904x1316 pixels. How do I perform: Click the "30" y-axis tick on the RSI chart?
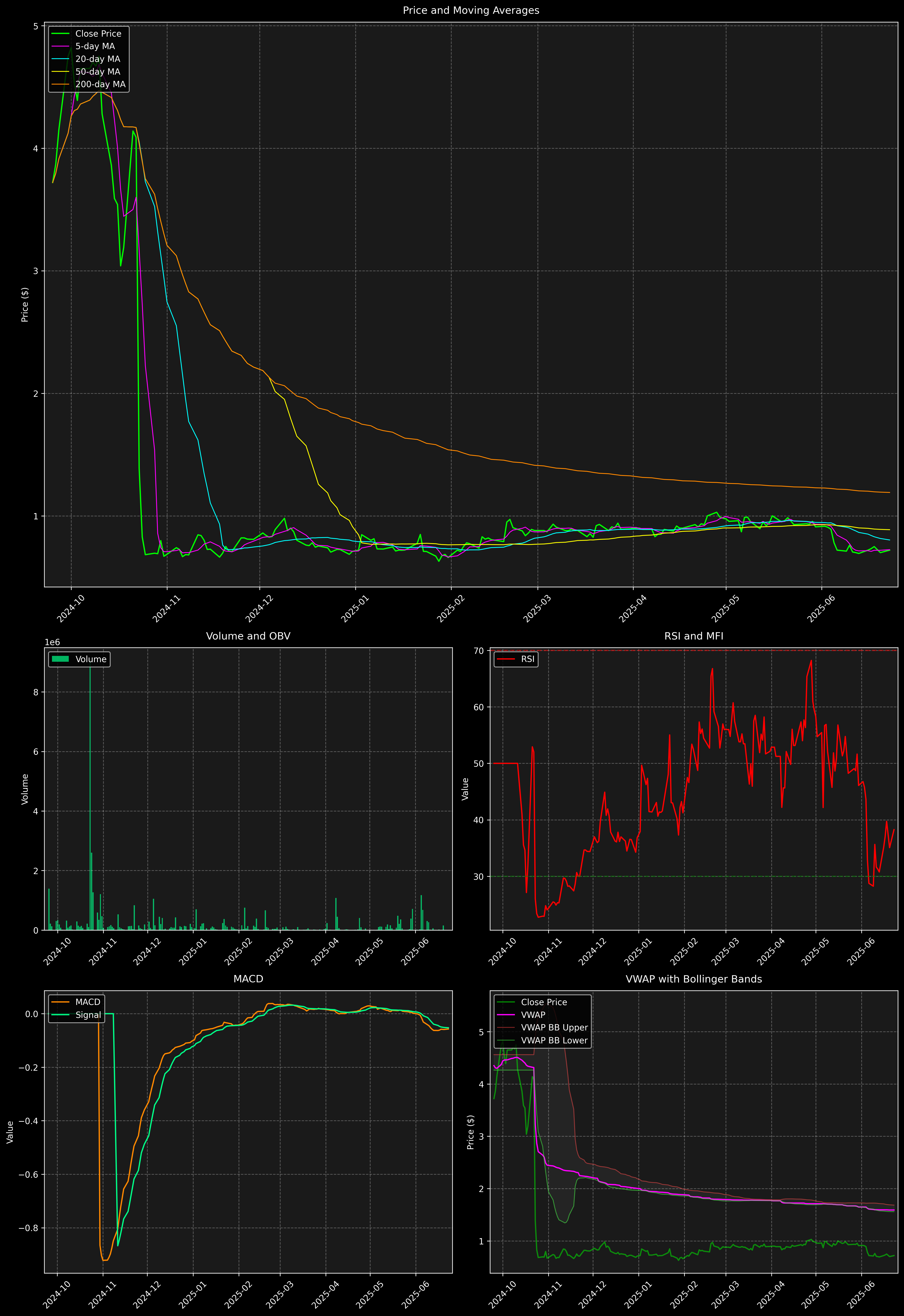coord(479,877)
